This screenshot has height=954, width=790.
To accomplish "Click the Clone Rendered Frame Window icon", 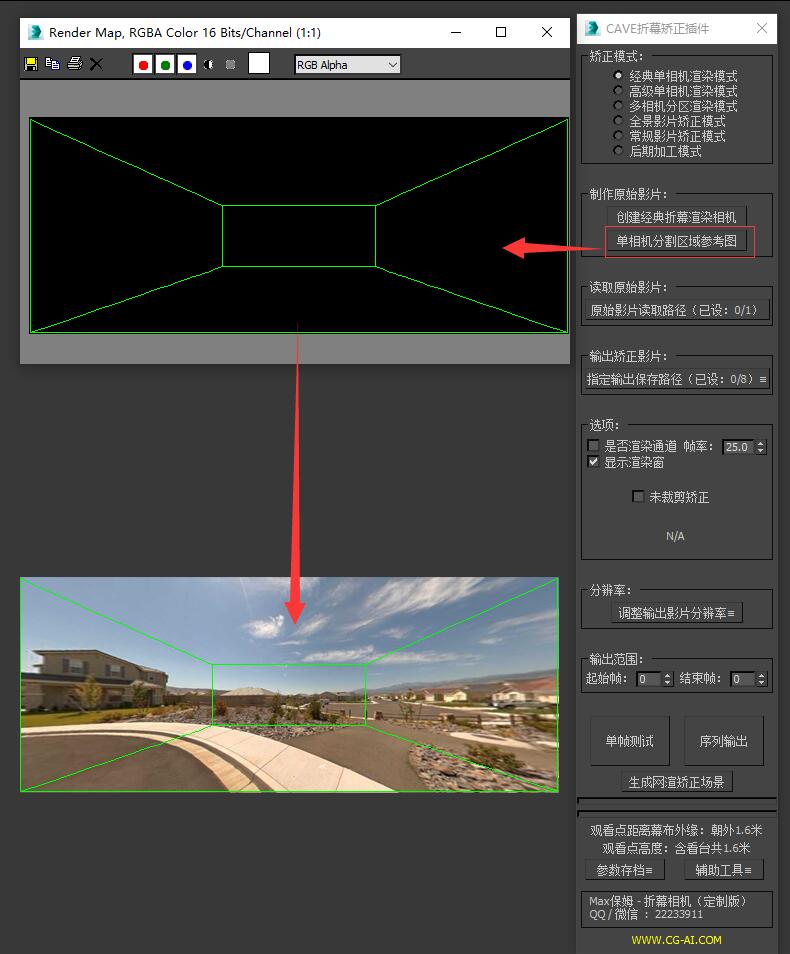I will coord(52,64).
